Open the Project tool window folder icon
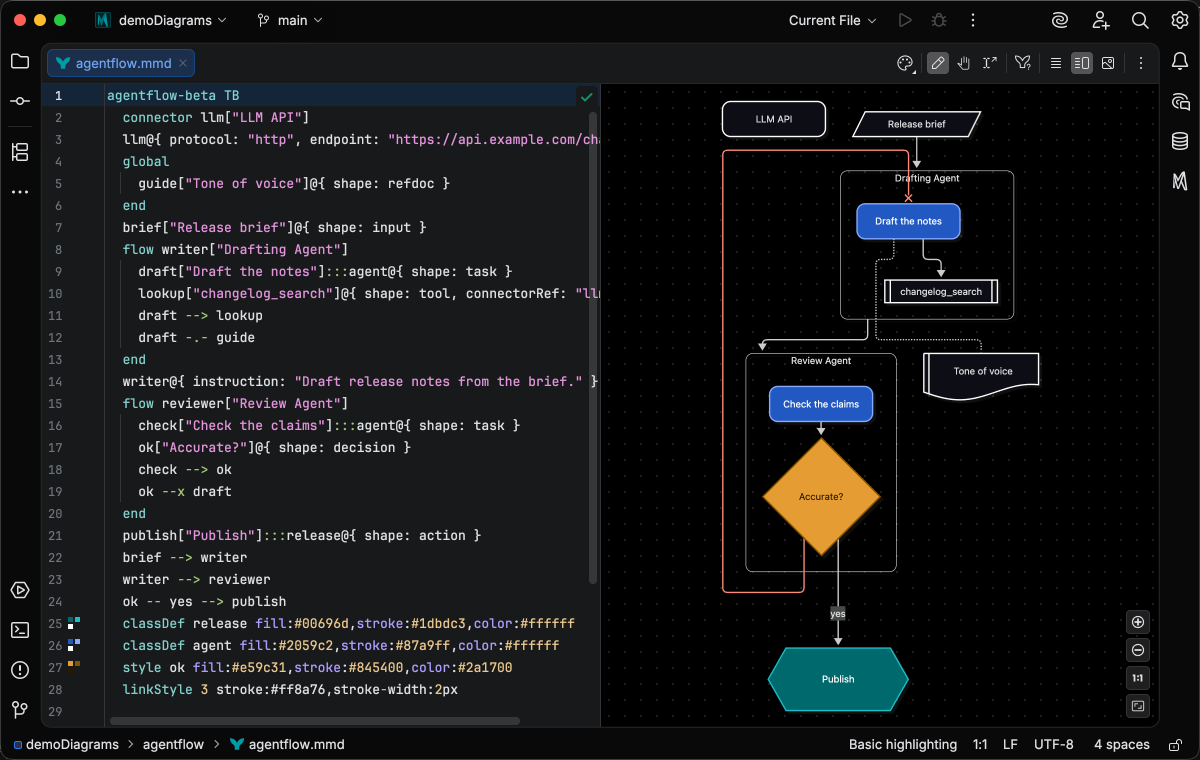The height and width of the screenshot is (760, 1200). tap(20, 61)
